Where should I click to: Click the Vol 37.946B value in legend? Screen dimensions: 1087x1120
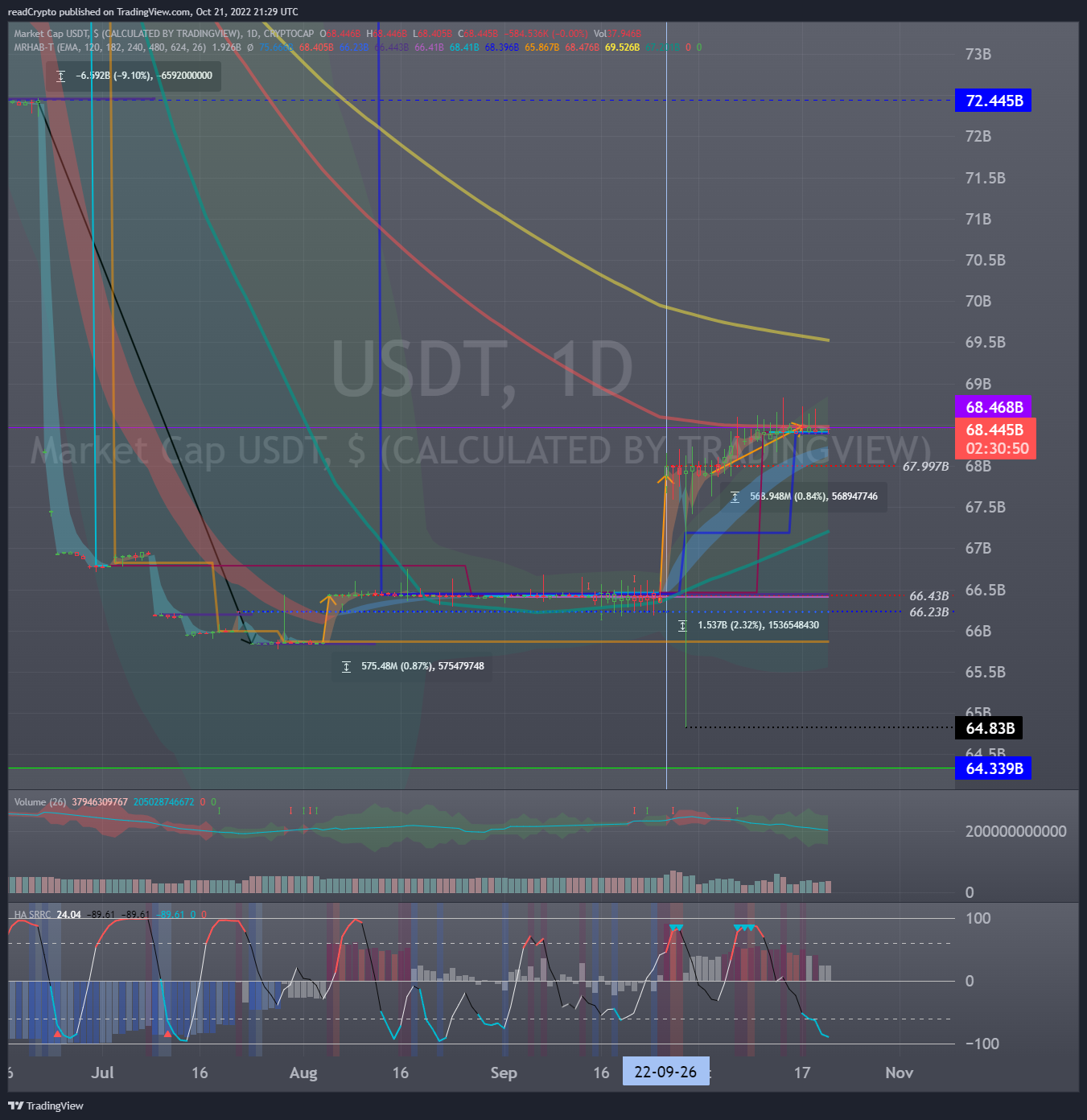coord(617,34)
